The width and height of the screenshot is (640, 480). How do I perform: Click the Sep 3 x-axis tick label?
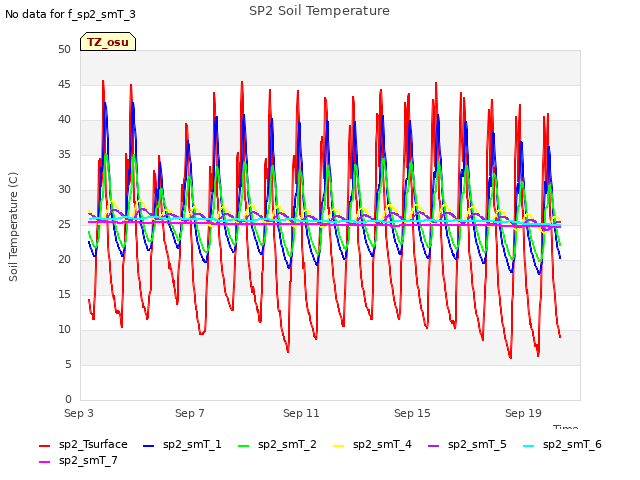coord(79,413)
